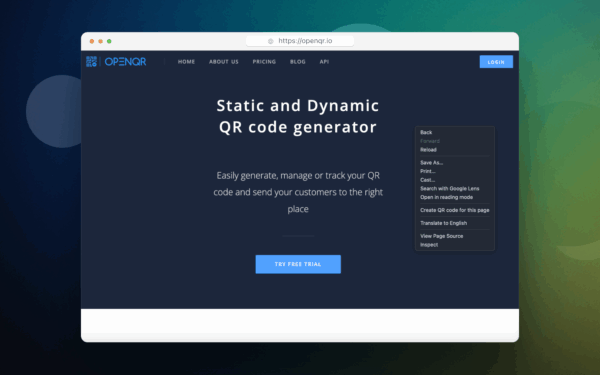
Task: Click the https://openqr.io address bar
Action: click(300, 41)
